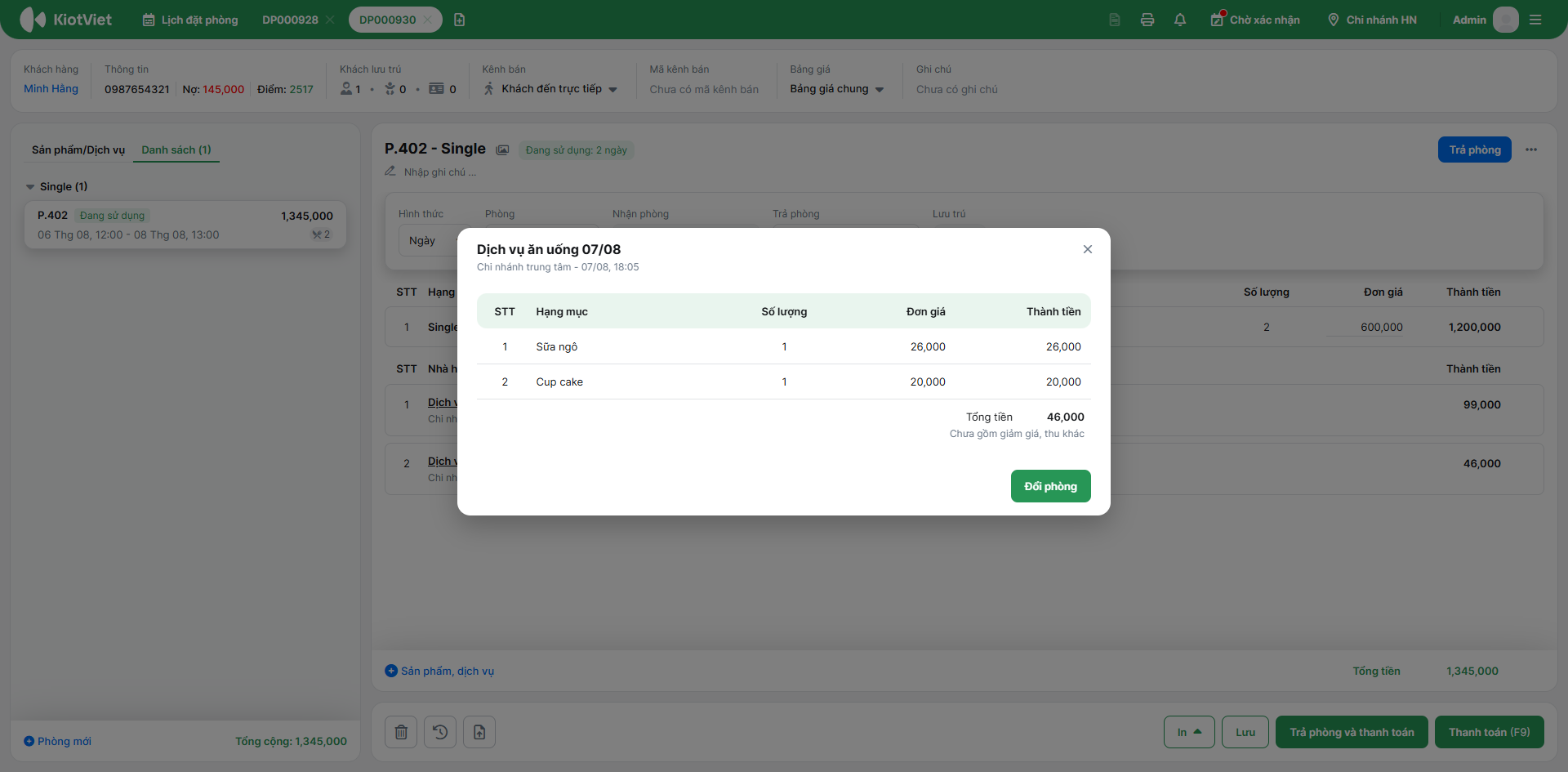The image size is (1568, 772).
Task: Click Sữa ngô row in dialog
Action: click(784, 346)
